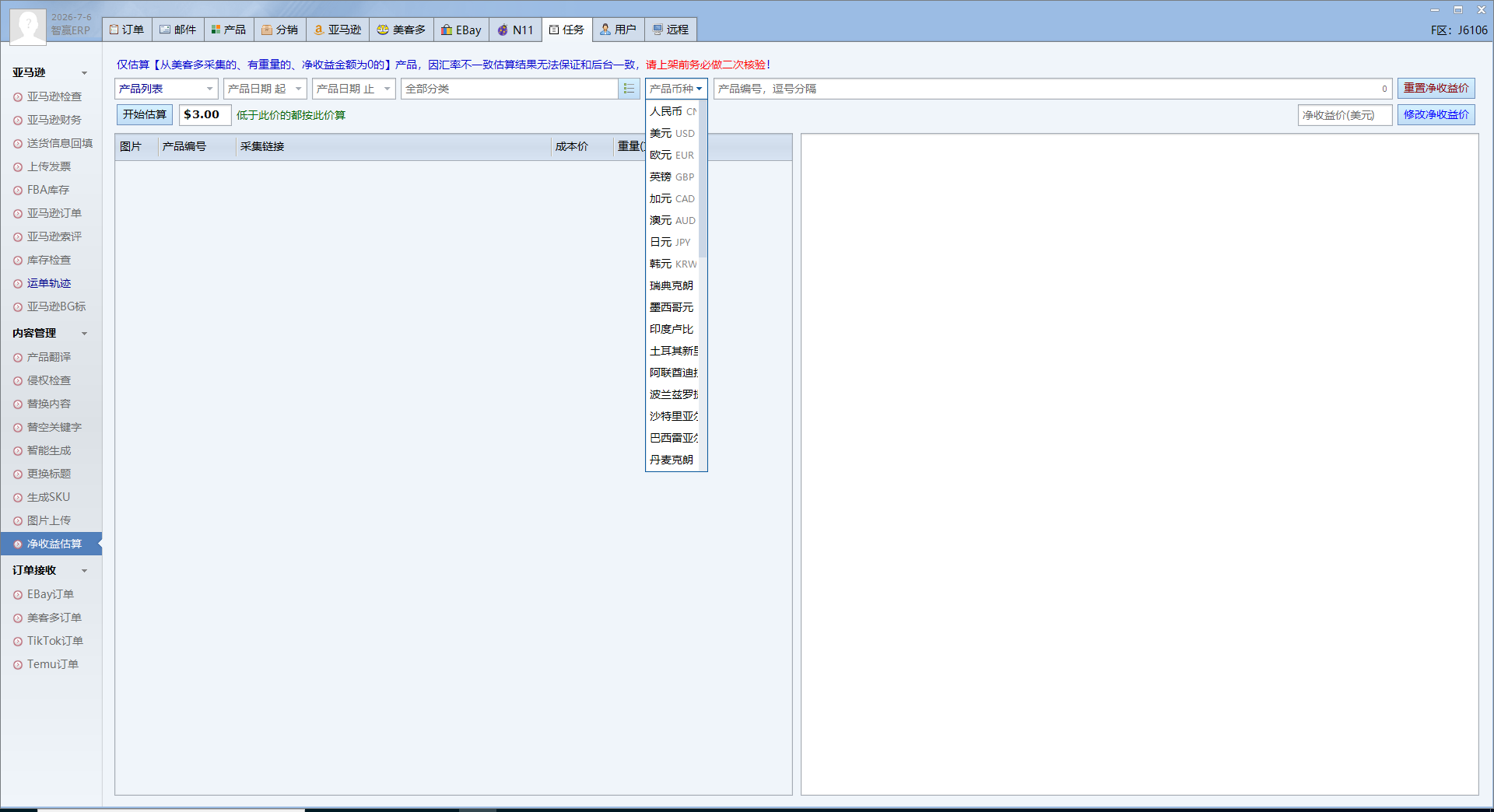The height and width of the screenshot is (812, 1494).
Task: Select 韩元 KRW from currency list
Action: (673, 264)
